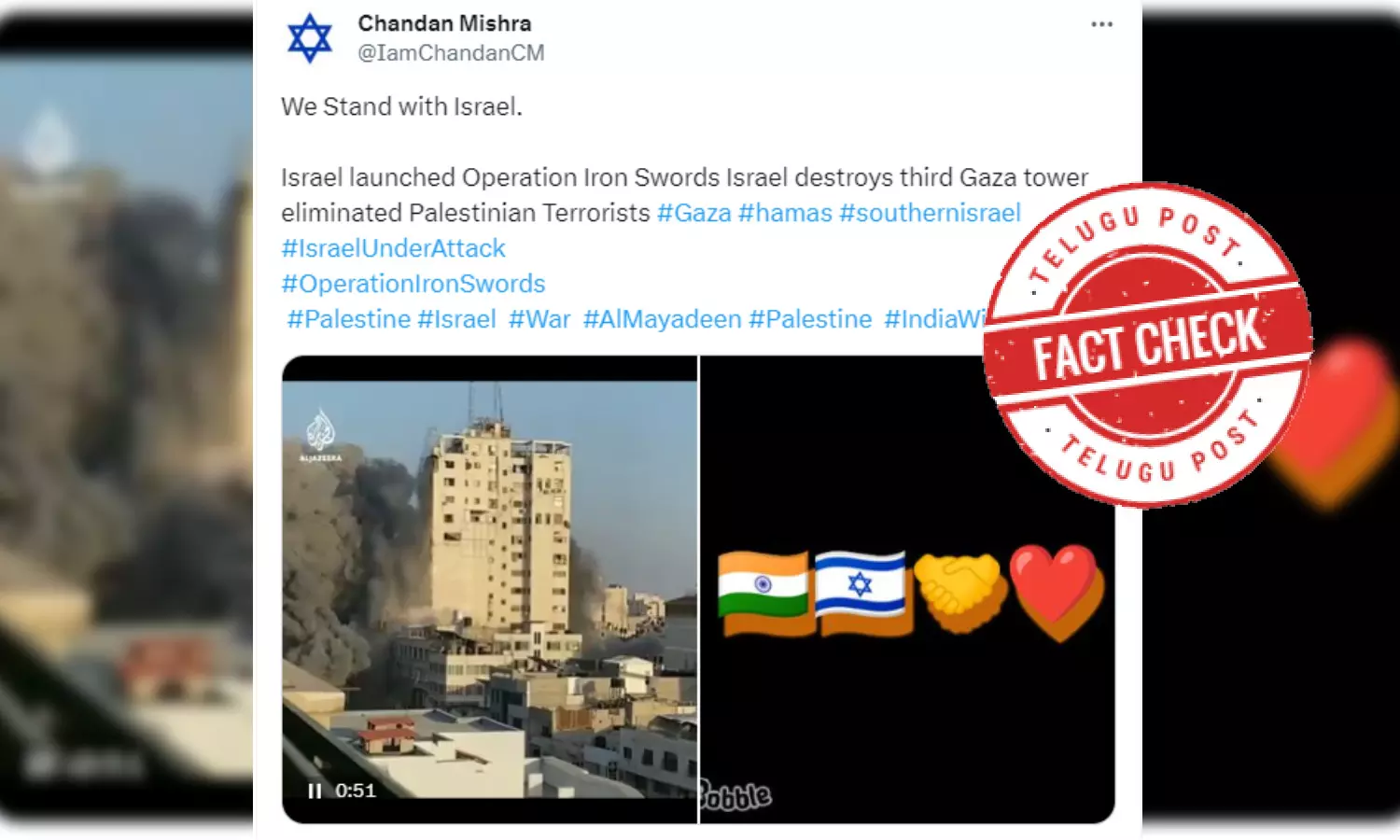Open the #hamas hashtag link
This screenshot has width=1400, height=840.
click(x=785, y=213)
